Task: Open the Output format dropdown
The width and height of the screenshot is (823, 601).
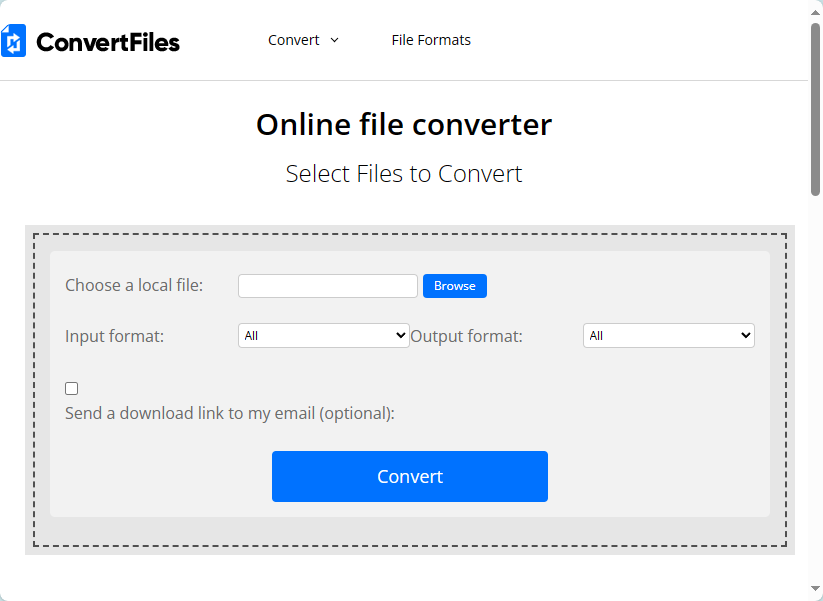Action: [668, 335]
